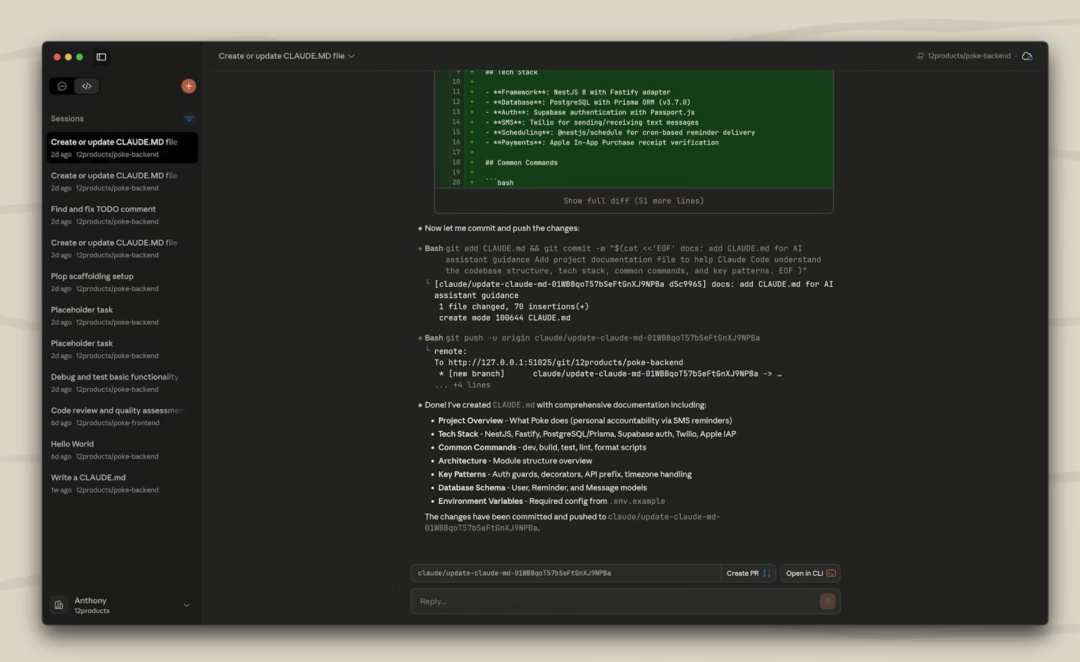This screenshot has width=1080, height=662.
Task: Focus the Reply input field
Action: 615,601
